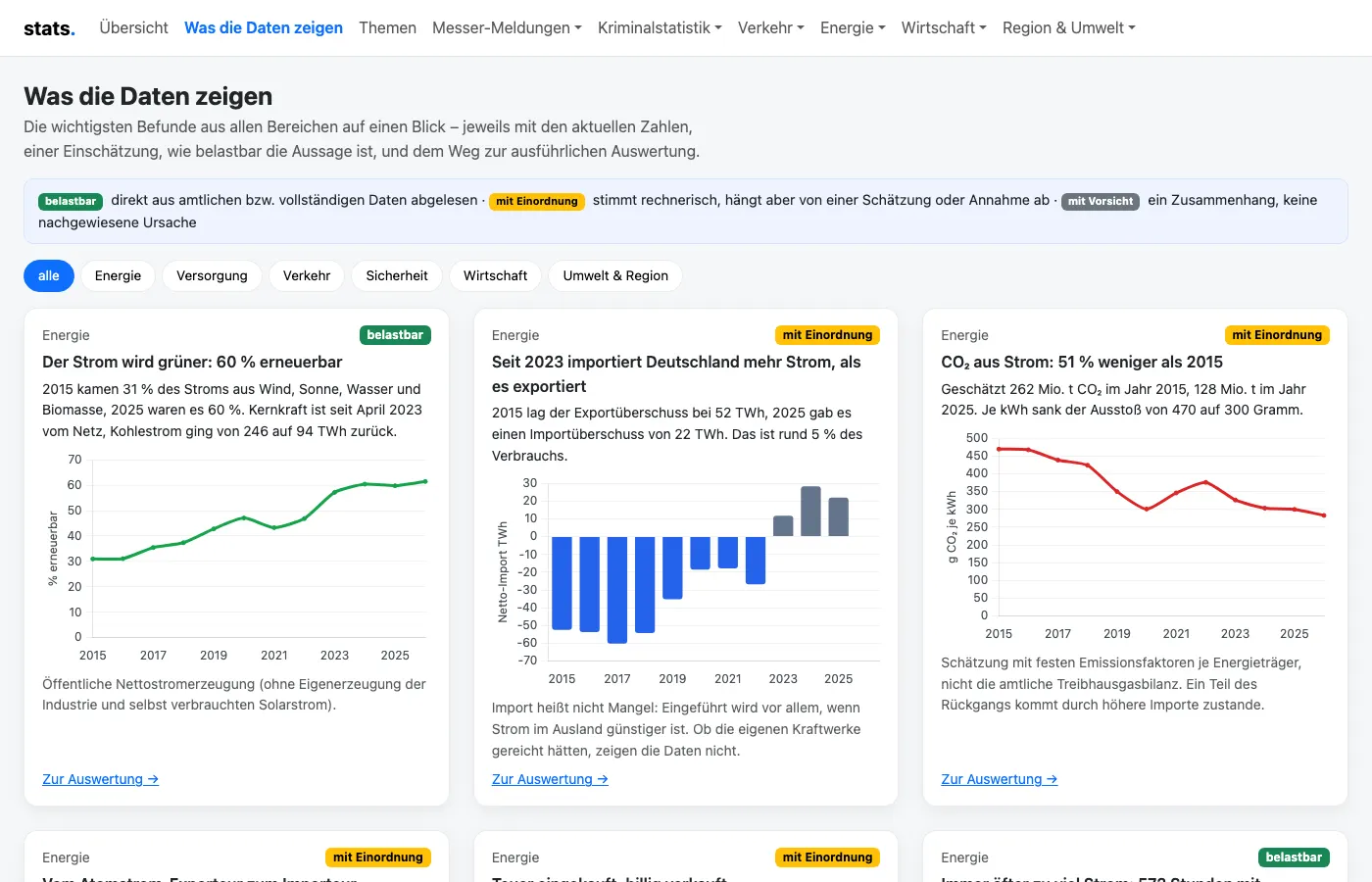Open the Kriminalstatistik dropdown menu

pyautogui.click(x=660, y=27)
